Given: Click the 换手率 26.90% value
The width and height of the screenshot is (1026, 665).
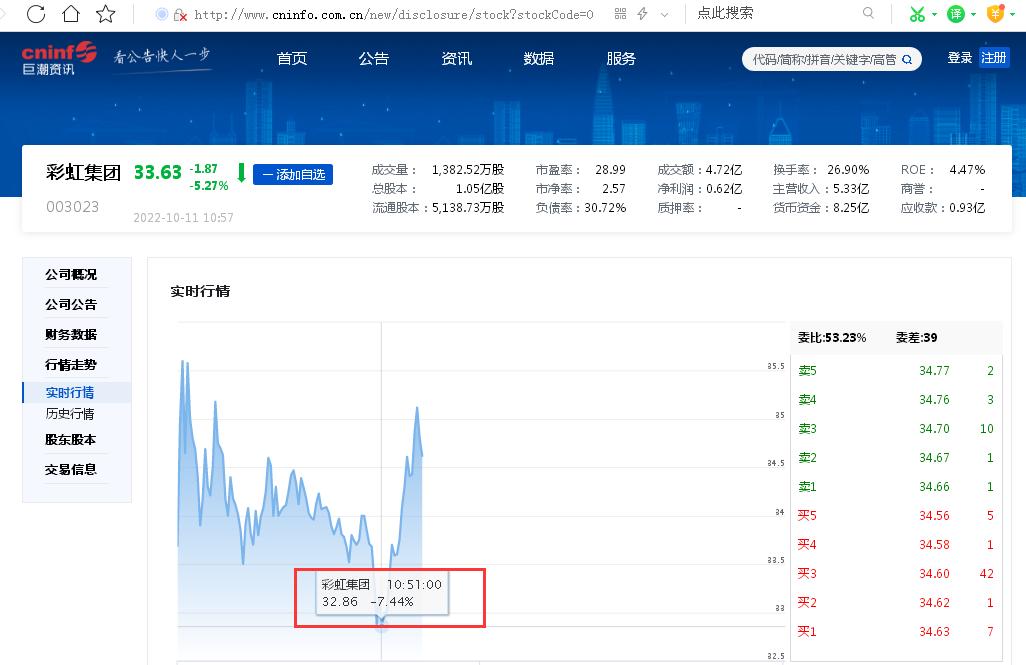Looking at the screenshot, I should click(848, 170).
